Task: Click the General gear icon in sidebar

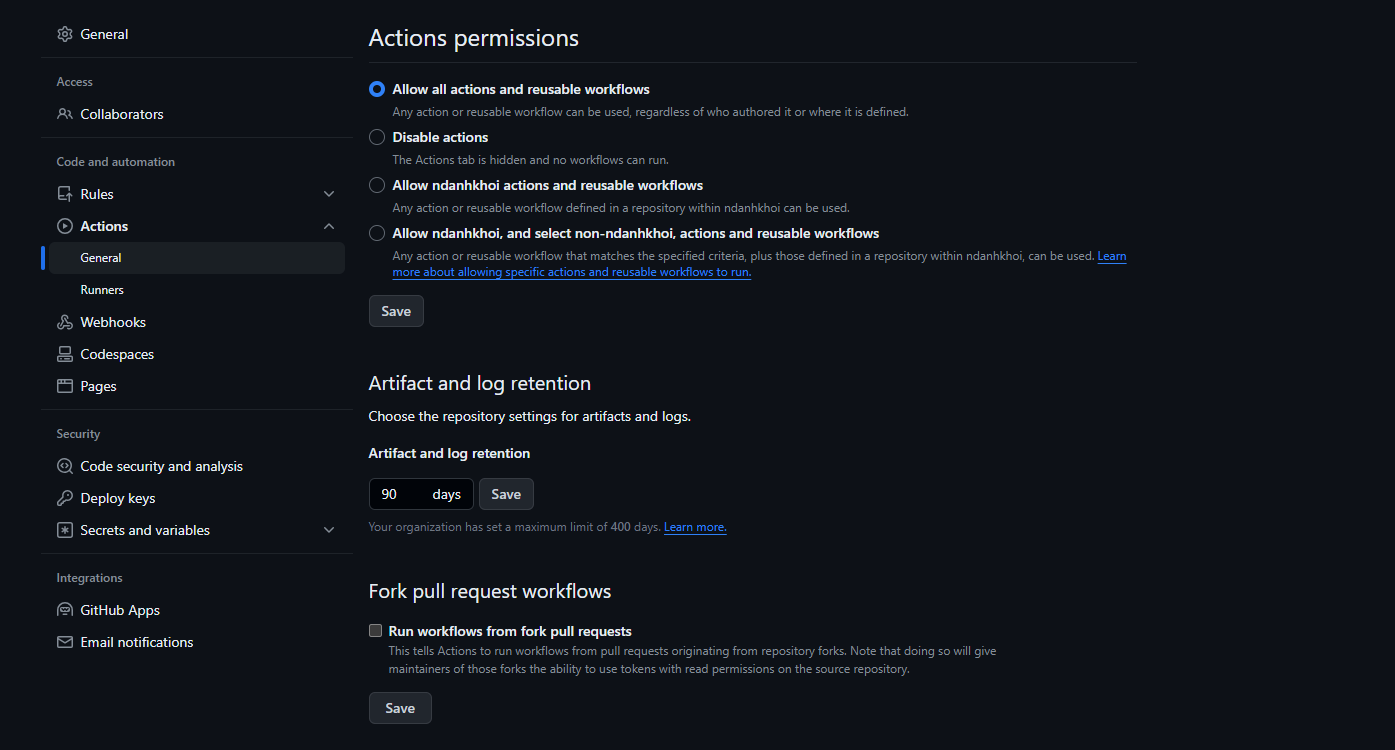Action: point(65,34)
